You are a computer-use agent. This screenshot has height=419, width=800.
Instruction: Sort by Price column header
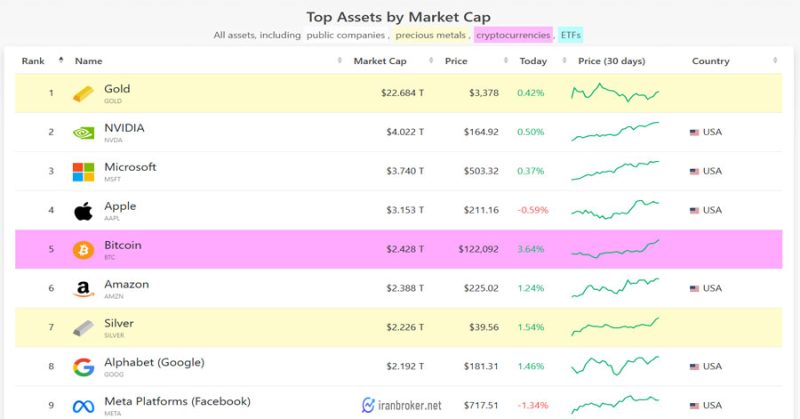click(x=456, y=61)
